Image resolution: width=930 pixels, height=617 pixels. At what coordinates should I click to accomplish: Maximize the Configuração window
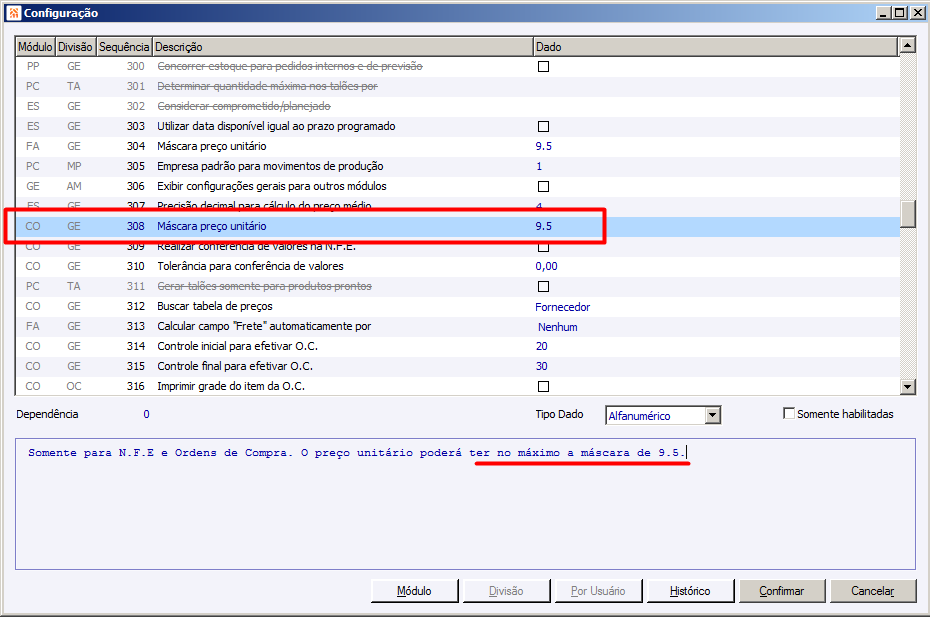pos(899,12)
